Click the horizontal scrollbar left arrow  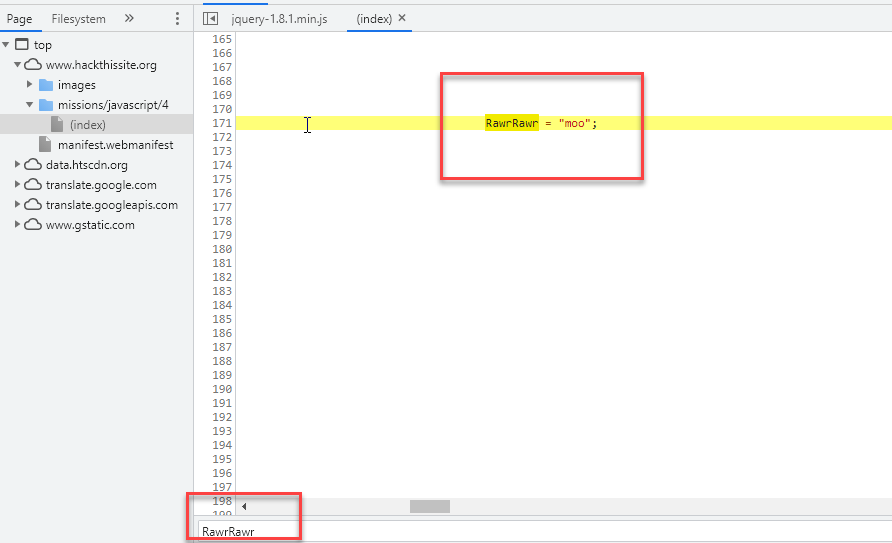coord(244,506)
